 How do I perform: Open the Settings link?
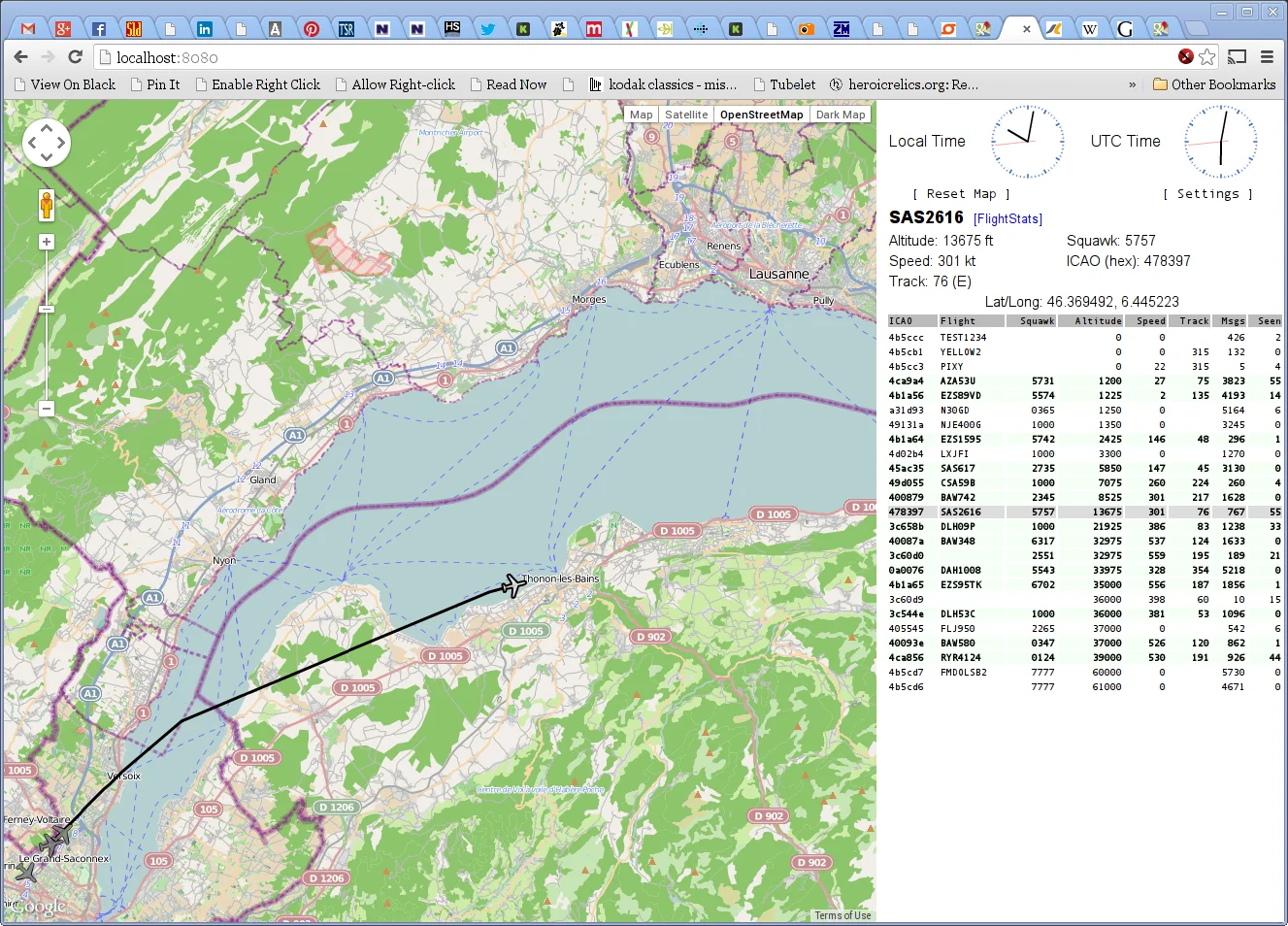tap(1207, 194)
